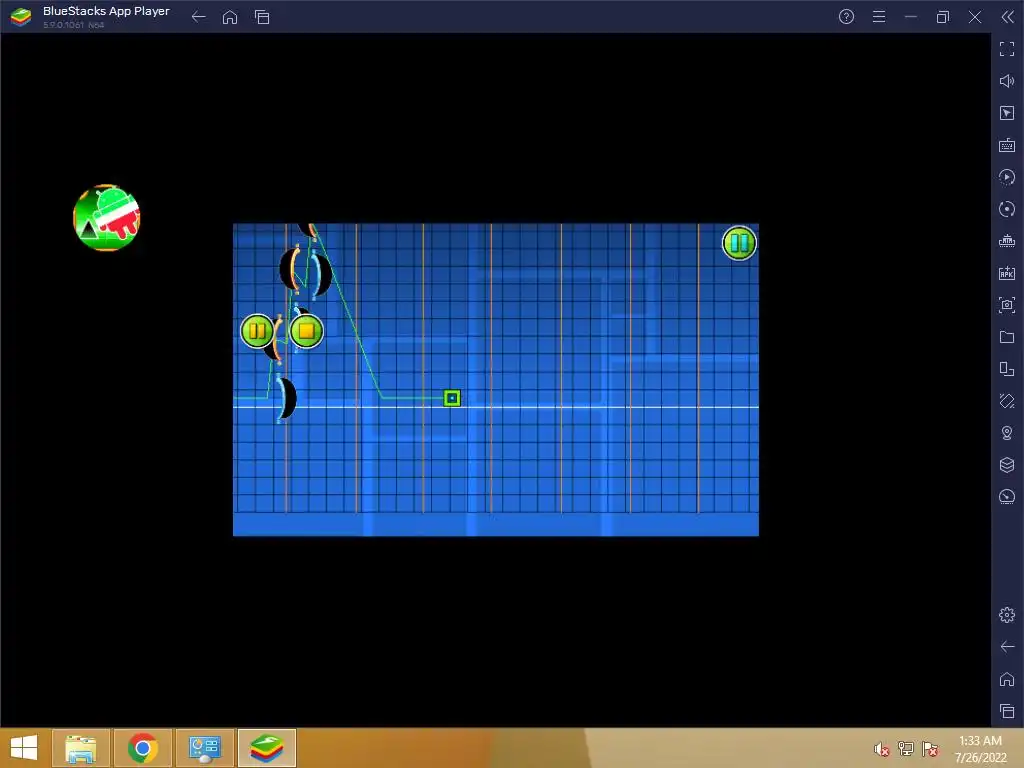Open the media folder icon in sidebar
The image size is (1024, 768).
(x=1007, y=337)
